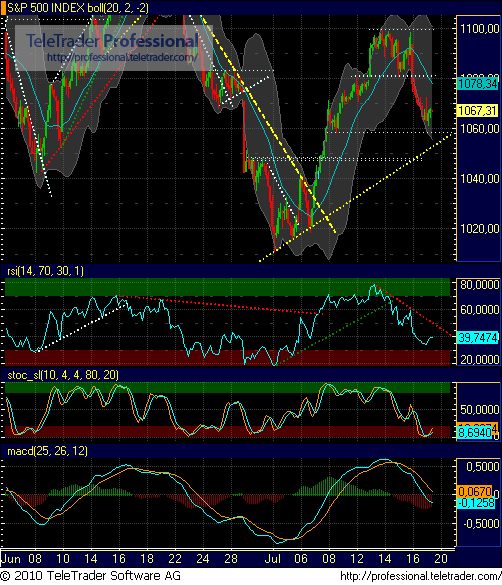502x585 pixels.
Task: Click the cyan 1078,34 Bollinger value tag
Action: pyautogui.click(x=478, y=84)
